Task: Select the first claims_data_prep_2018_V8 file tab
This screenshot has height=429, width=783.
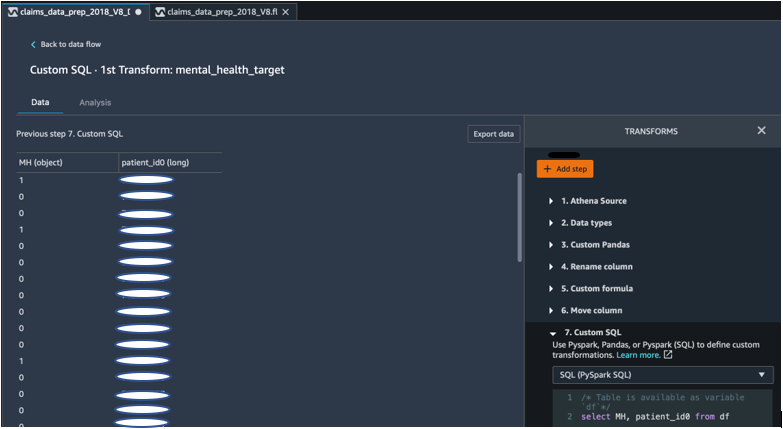Action: tap(75, 12)
